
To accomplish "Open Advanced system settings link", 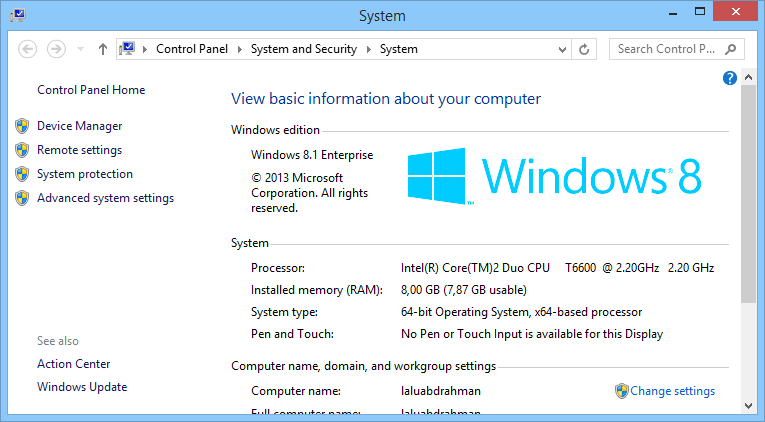I will click(105, 198).
